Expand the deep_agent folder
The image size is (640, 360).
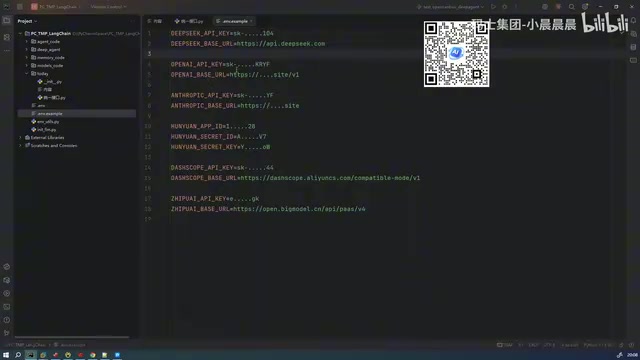click(x=27, y=49)
